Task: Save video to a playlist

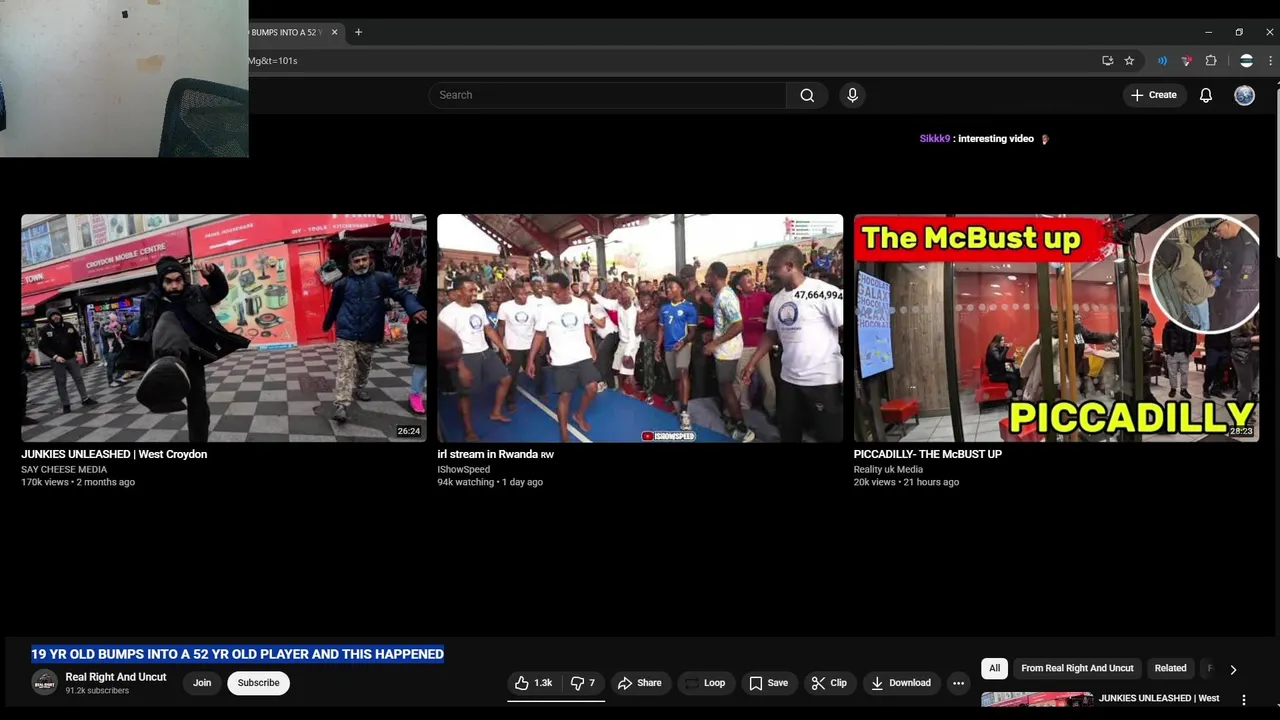Action: [x=768, y=683]
